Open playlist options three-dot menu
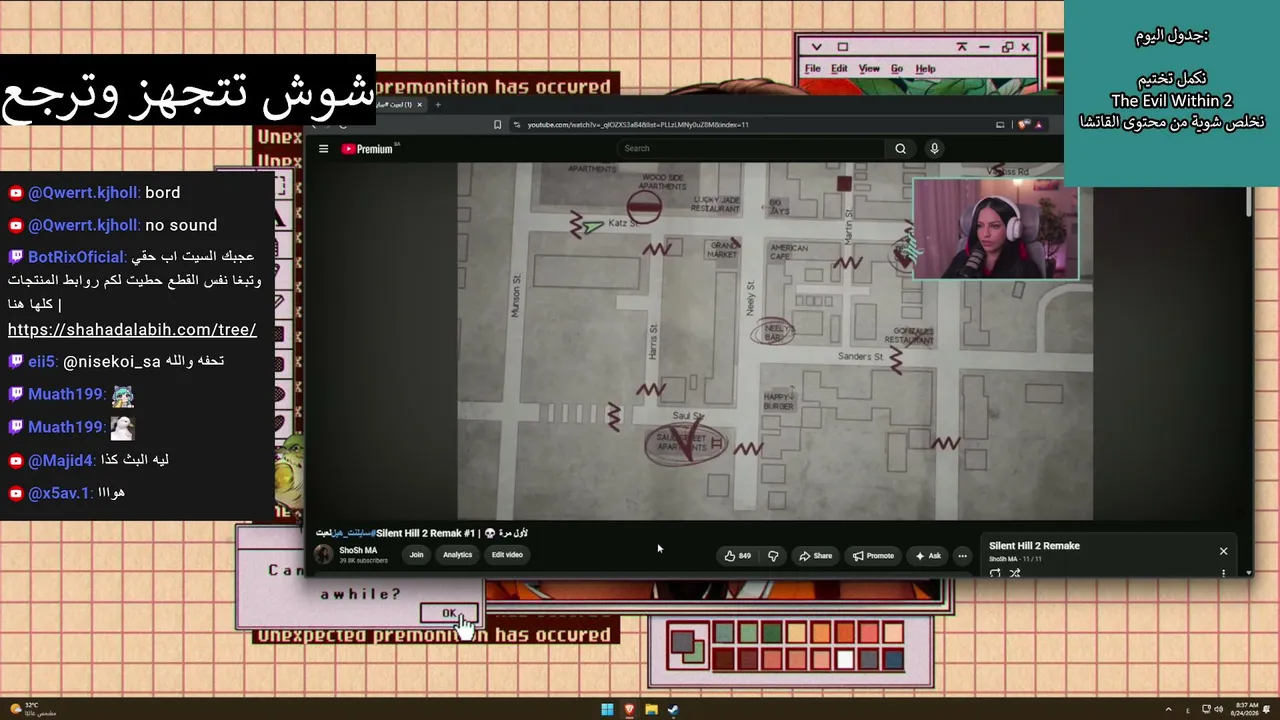Image resolution: width=1280 pixels, height=720 pixels. click(x=1223, y=573)
